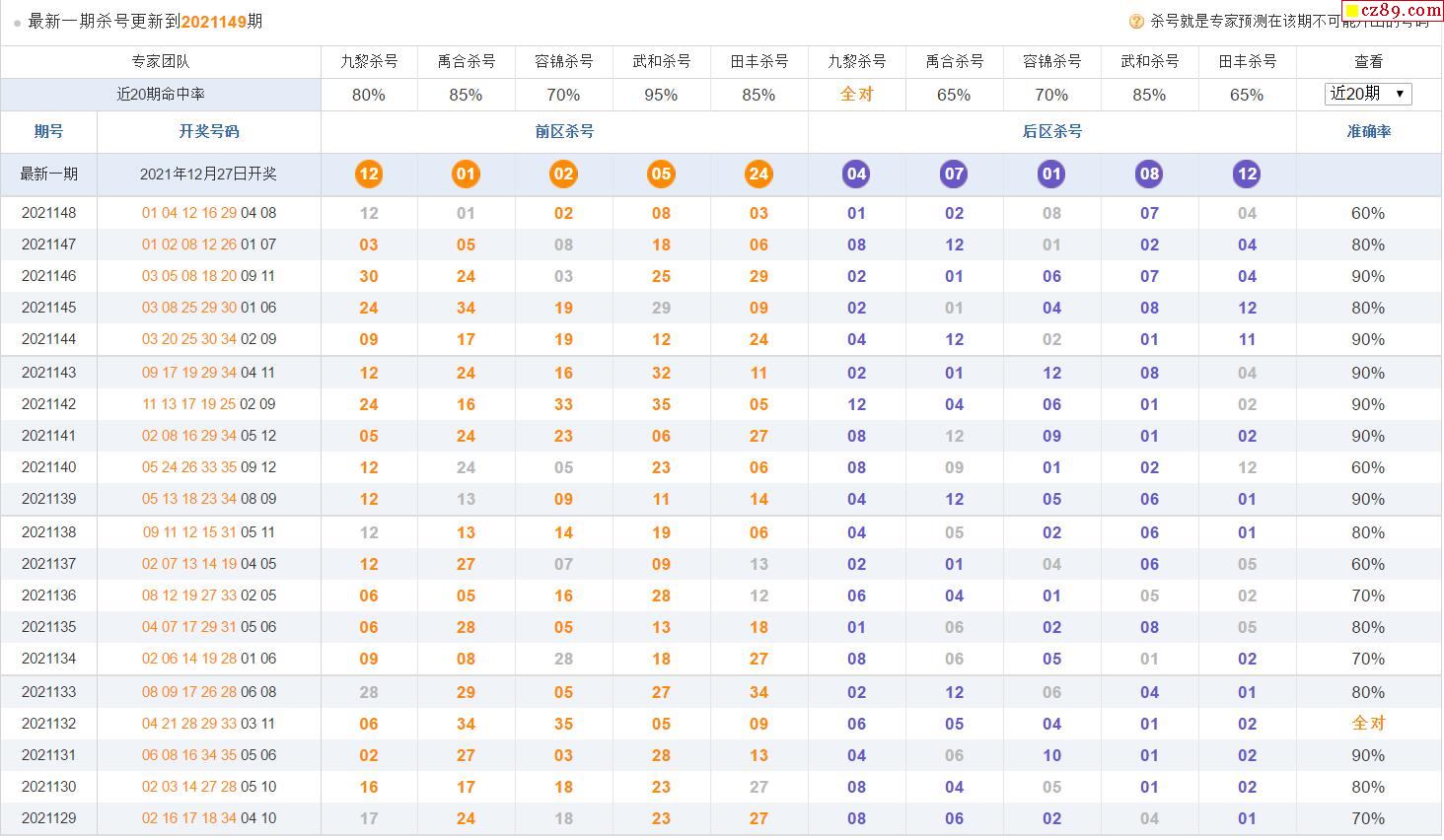Open the 近20期 period dropdown

pos(1368,94)
